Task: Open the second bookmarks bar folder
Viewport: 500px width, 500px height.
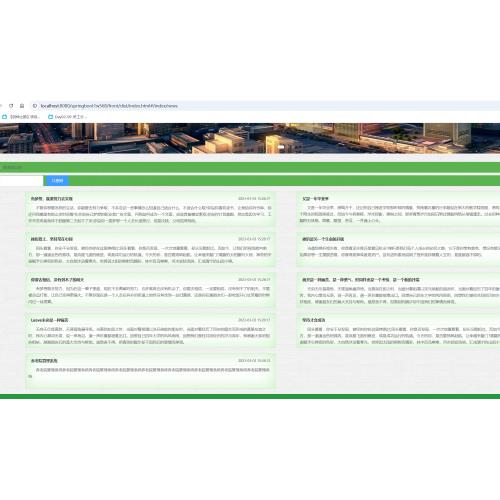Action: click(67, 117)
